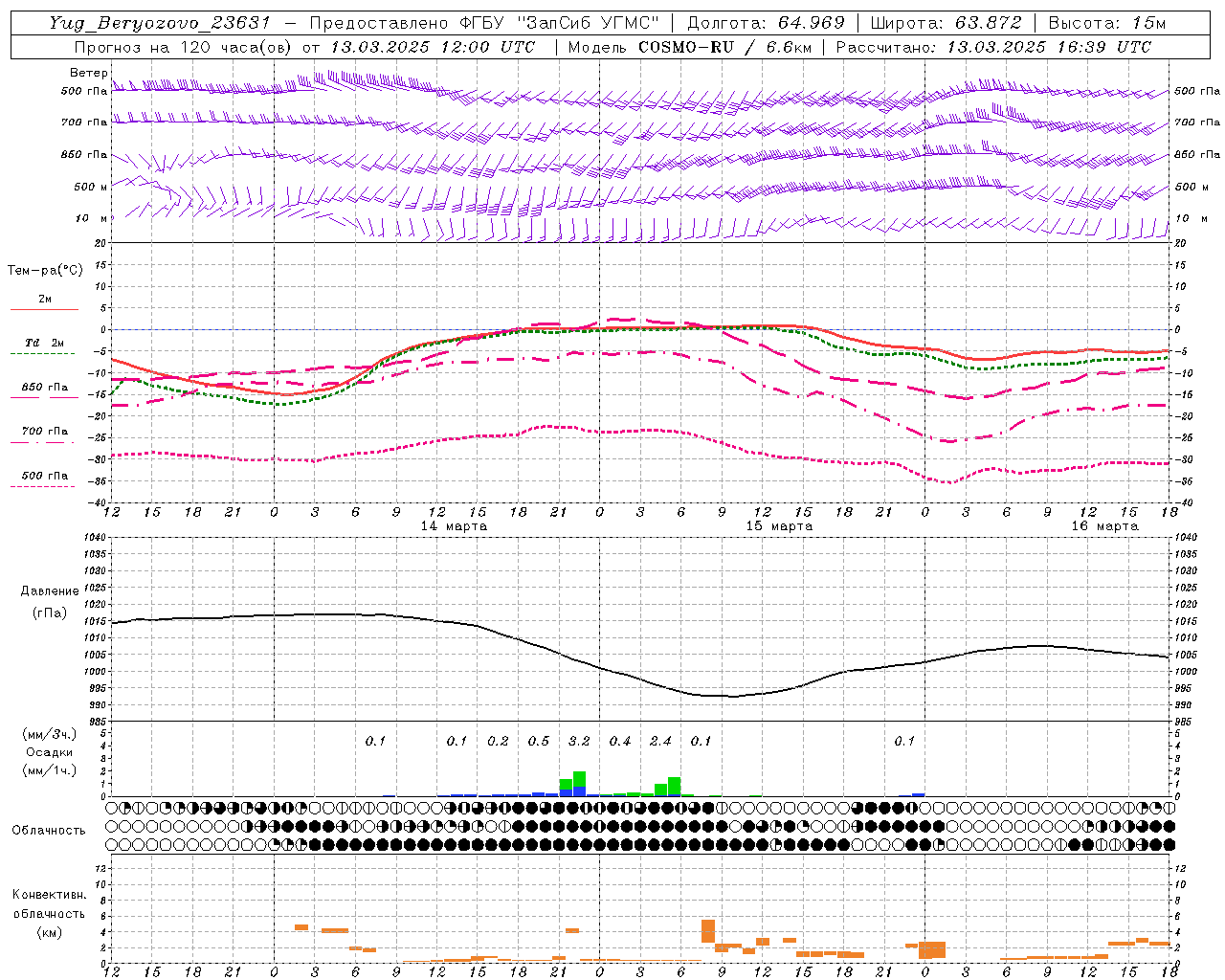Click the (мм/3ч.) unit label
The image size is (1225, 980).
click(49, 734)
